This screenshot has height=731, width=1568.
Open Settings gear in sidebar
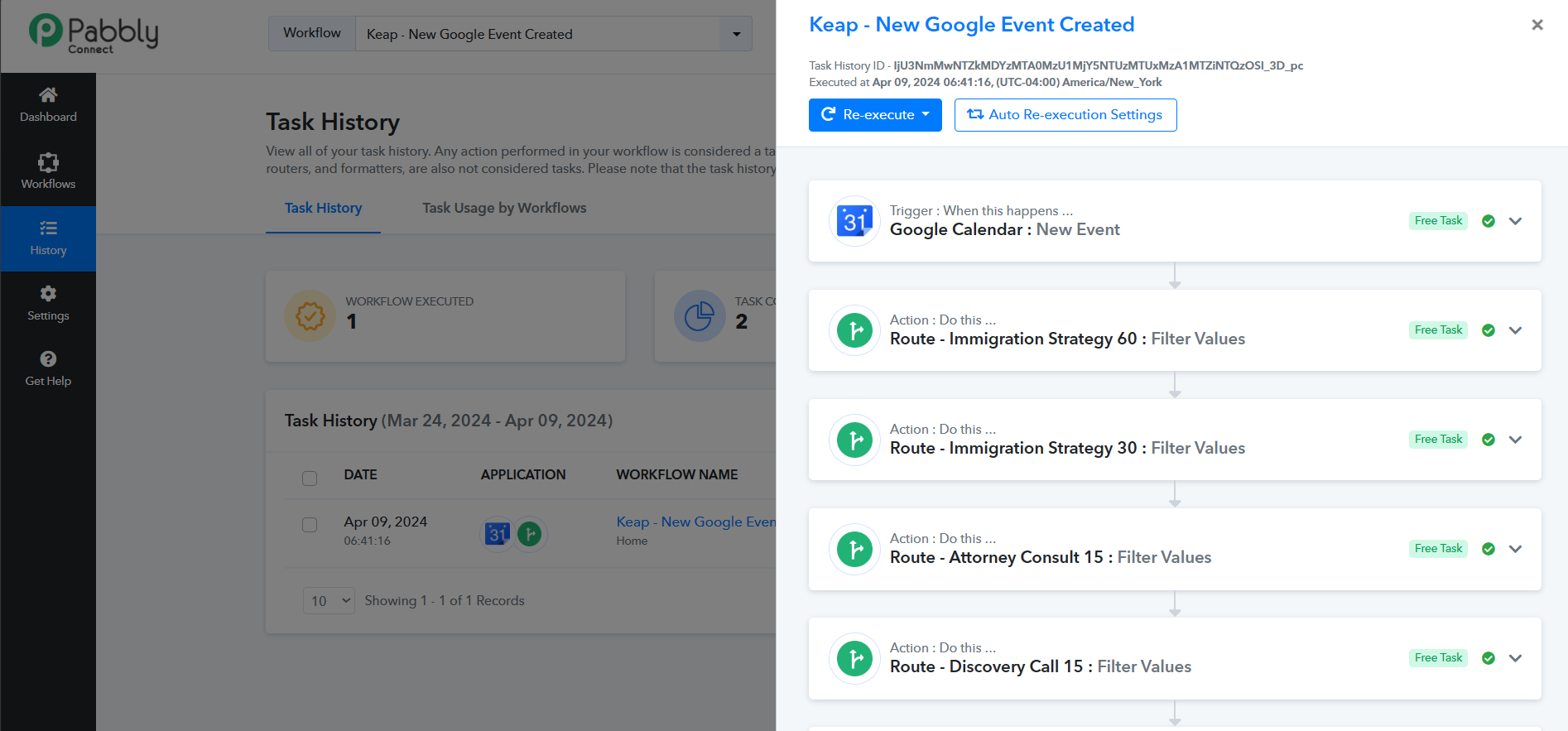[x=48, y=293]
